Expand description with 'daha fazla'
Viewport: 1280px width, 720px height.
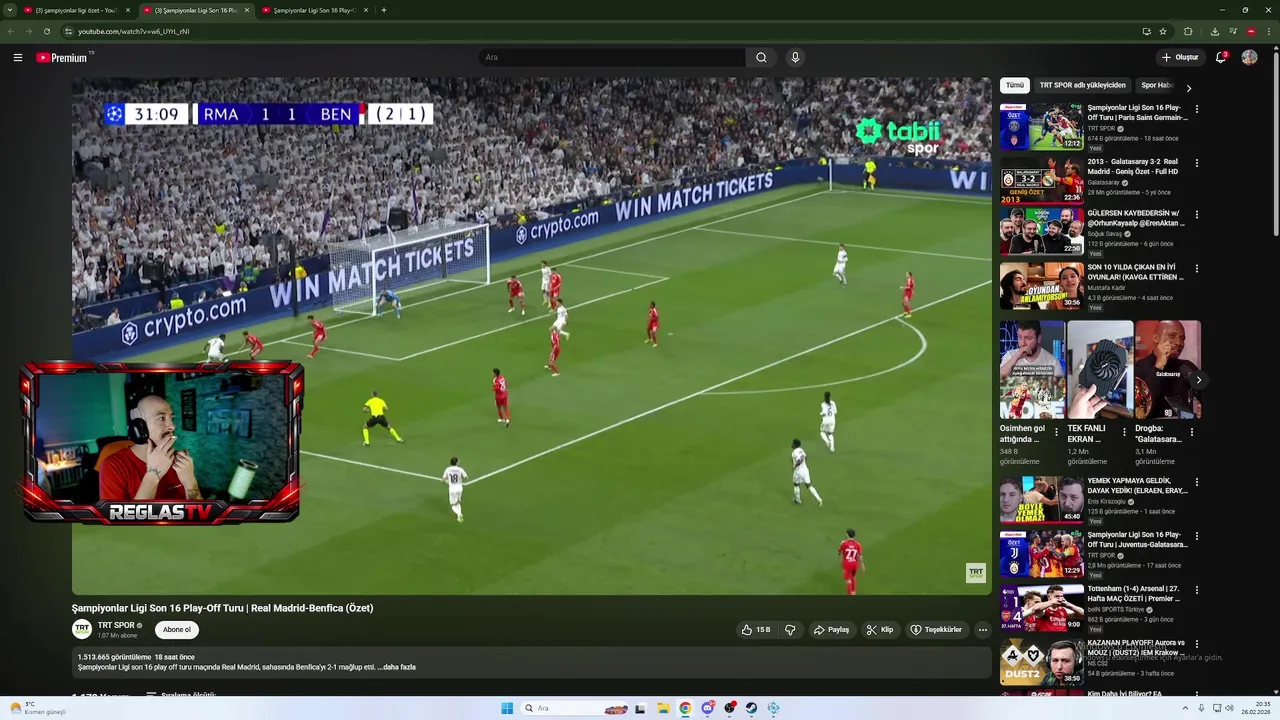[x=397, y=667]
